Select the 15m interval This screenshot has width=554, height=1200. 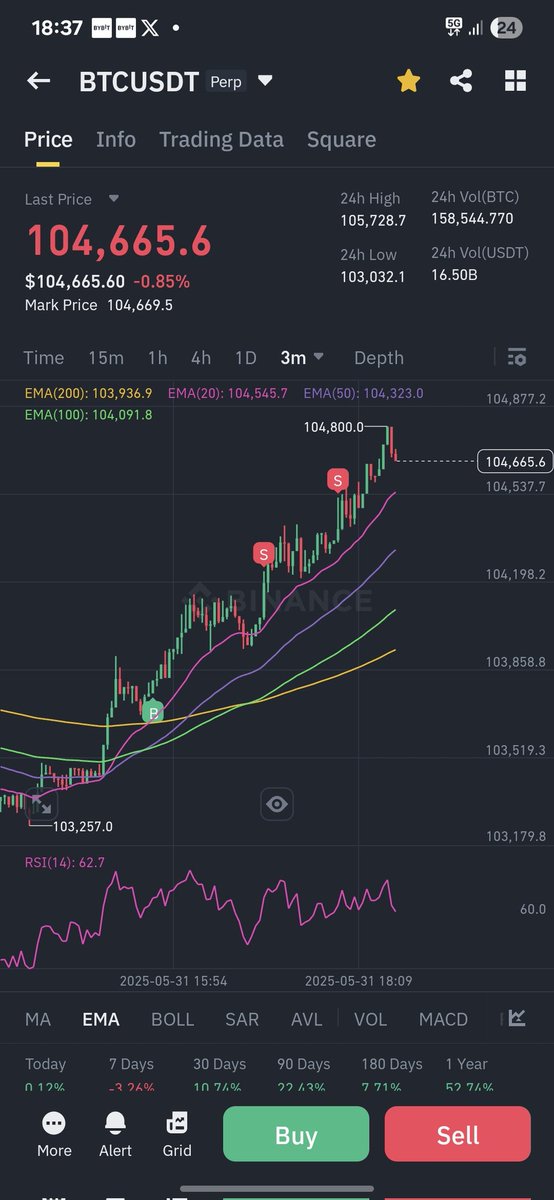click(106, 358)
